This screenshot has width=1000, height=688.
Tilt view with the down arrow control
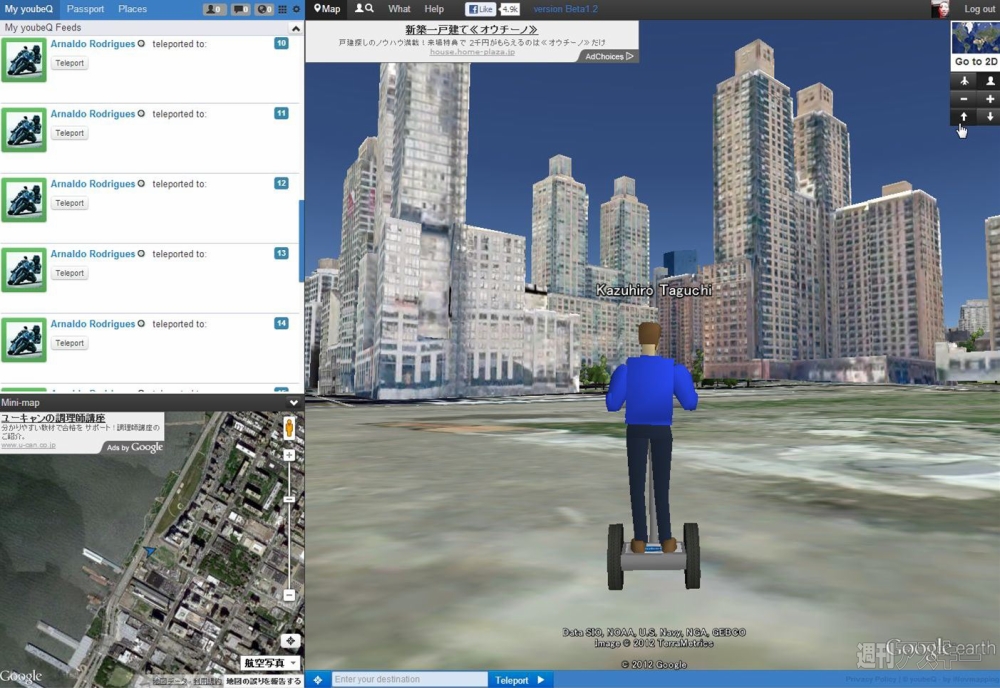tap(989, 117)
